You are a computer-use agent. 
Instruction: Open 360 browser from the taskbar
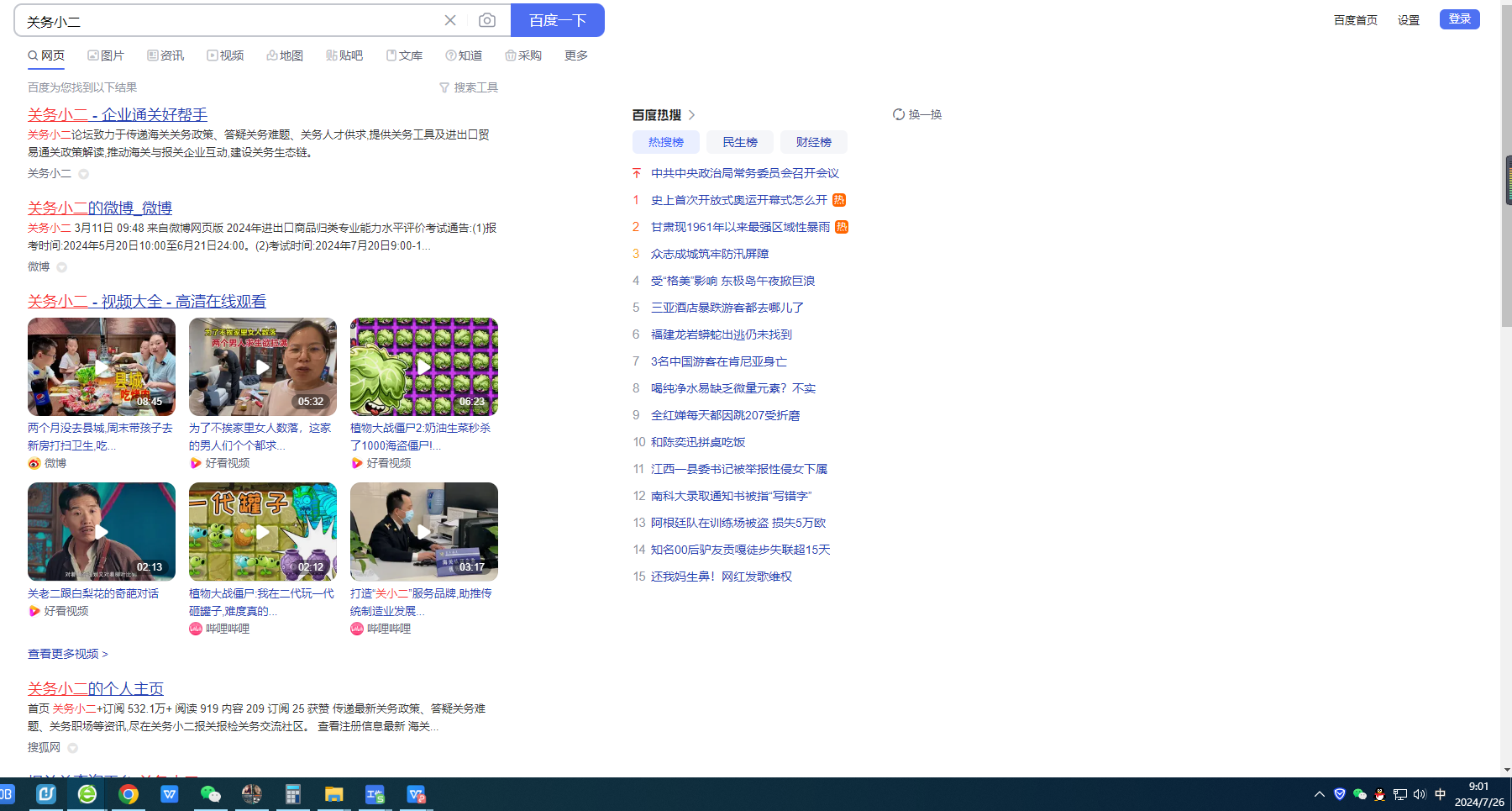click(87, 793)
